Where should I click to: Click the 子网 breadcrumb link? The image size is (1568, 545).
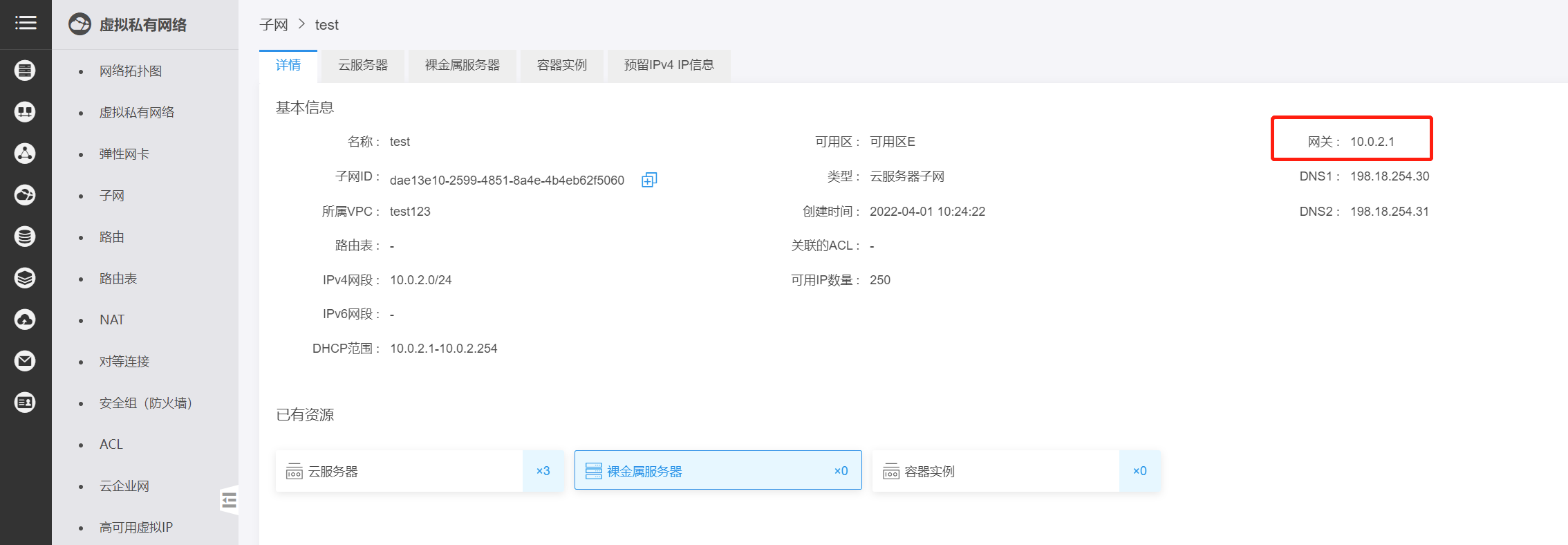(x=274, y=25)
